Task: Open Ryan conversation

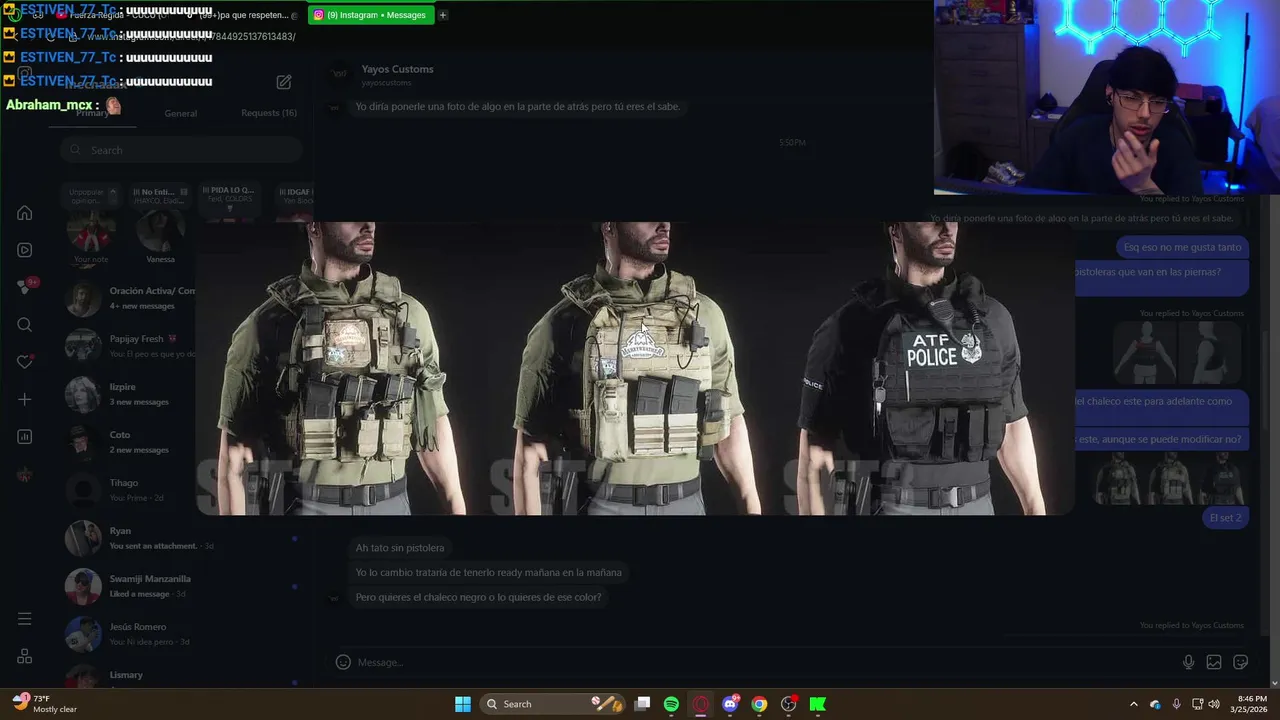Action: pyautogui.click(x=180, y=538)
